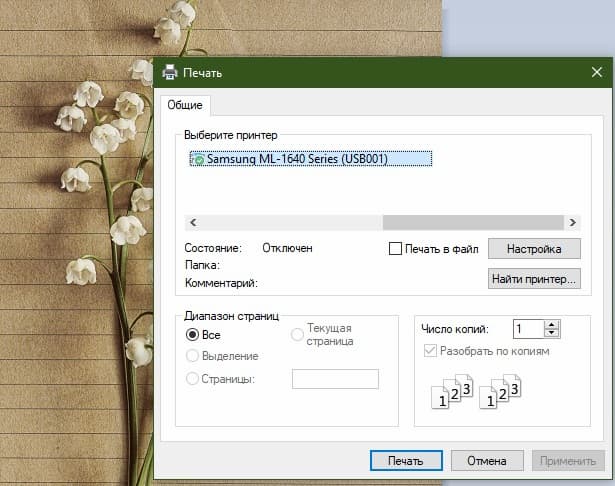Screen dimensions: 615x486
Task: Click the printer icon in the title bar
Action: pos(170,72)
